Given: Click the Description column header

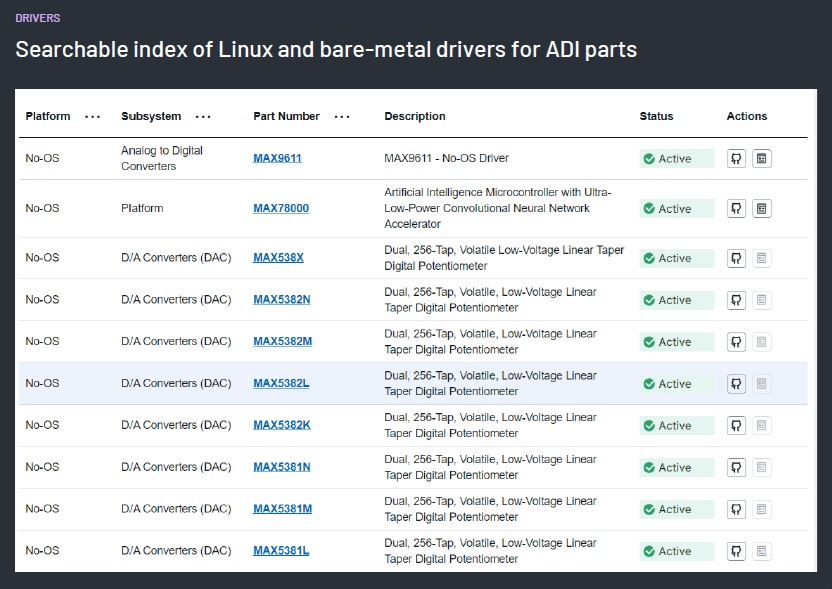Looking at the screenshot, I should coord(415,116).
